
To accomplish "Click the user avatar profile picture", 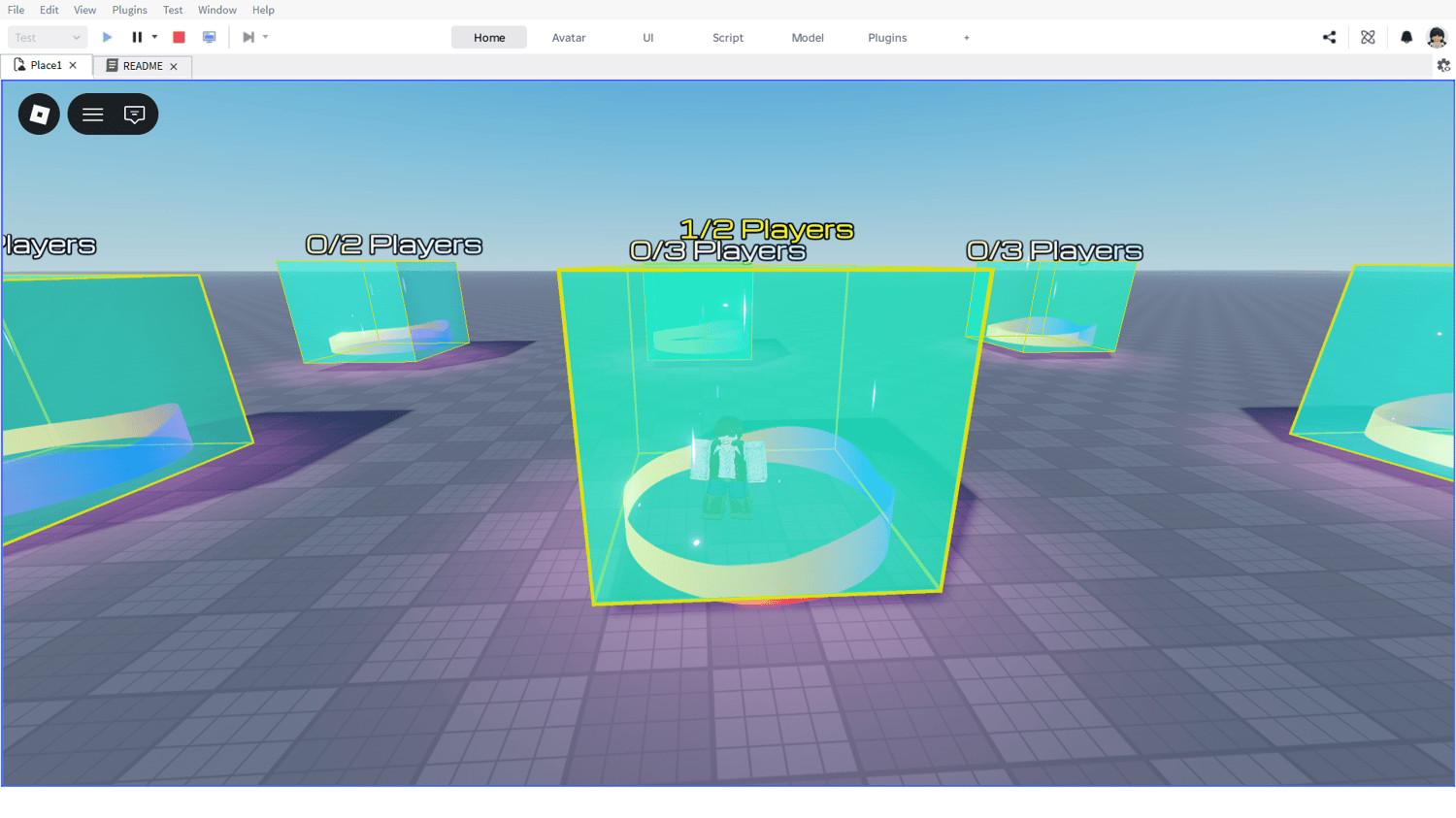I will coord(1437,37).
